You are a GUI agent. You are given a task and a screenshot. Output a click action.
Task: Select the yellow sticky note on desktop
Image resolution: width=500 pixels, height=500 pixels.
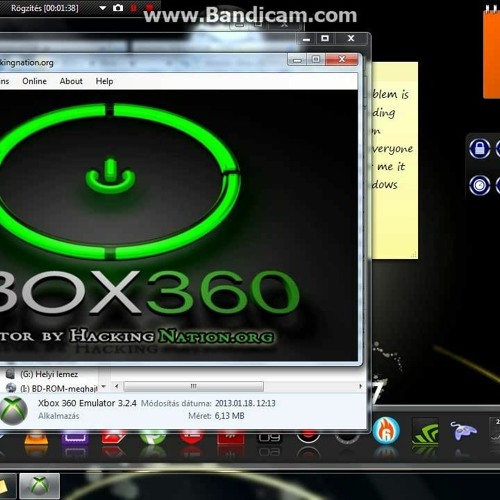coord(394,160)
